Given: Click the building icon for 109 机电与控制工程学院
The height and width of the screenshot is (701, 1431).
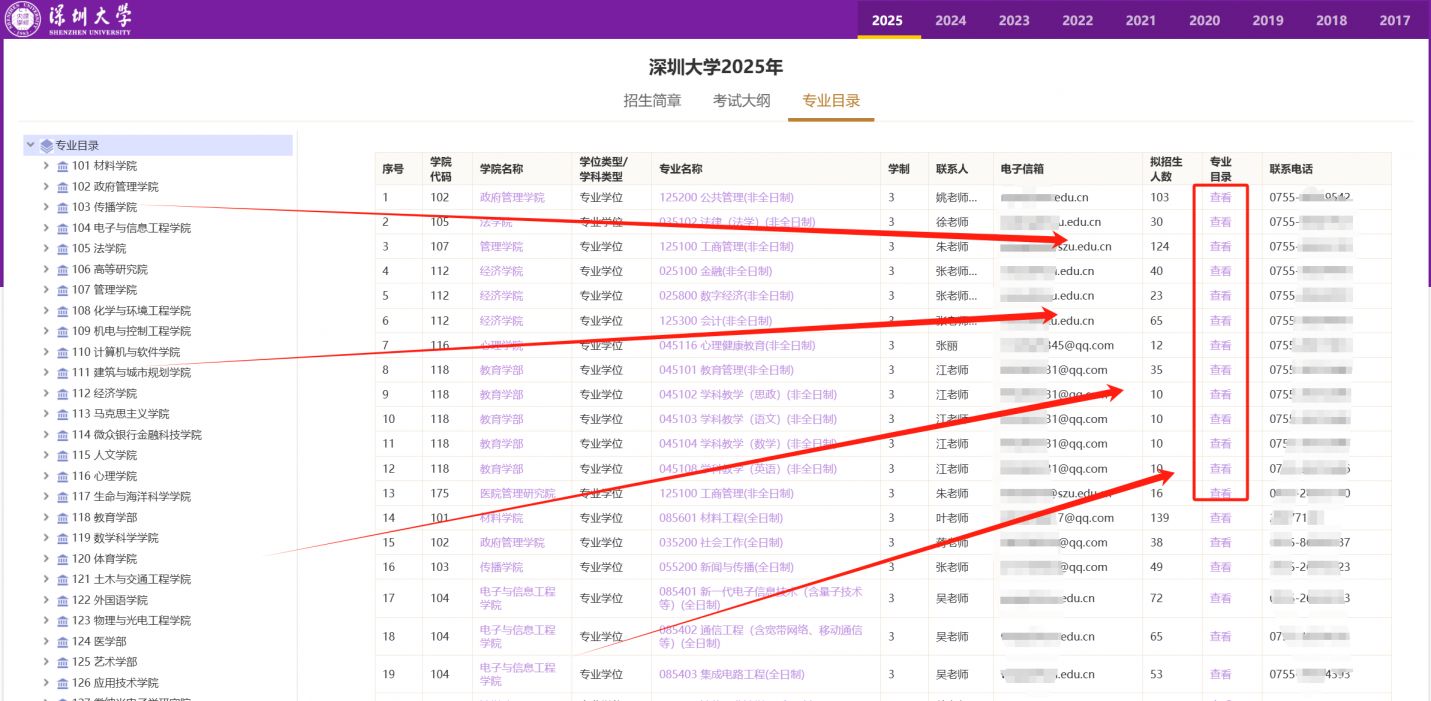Looking at the screenshot, I should point(63,332).
